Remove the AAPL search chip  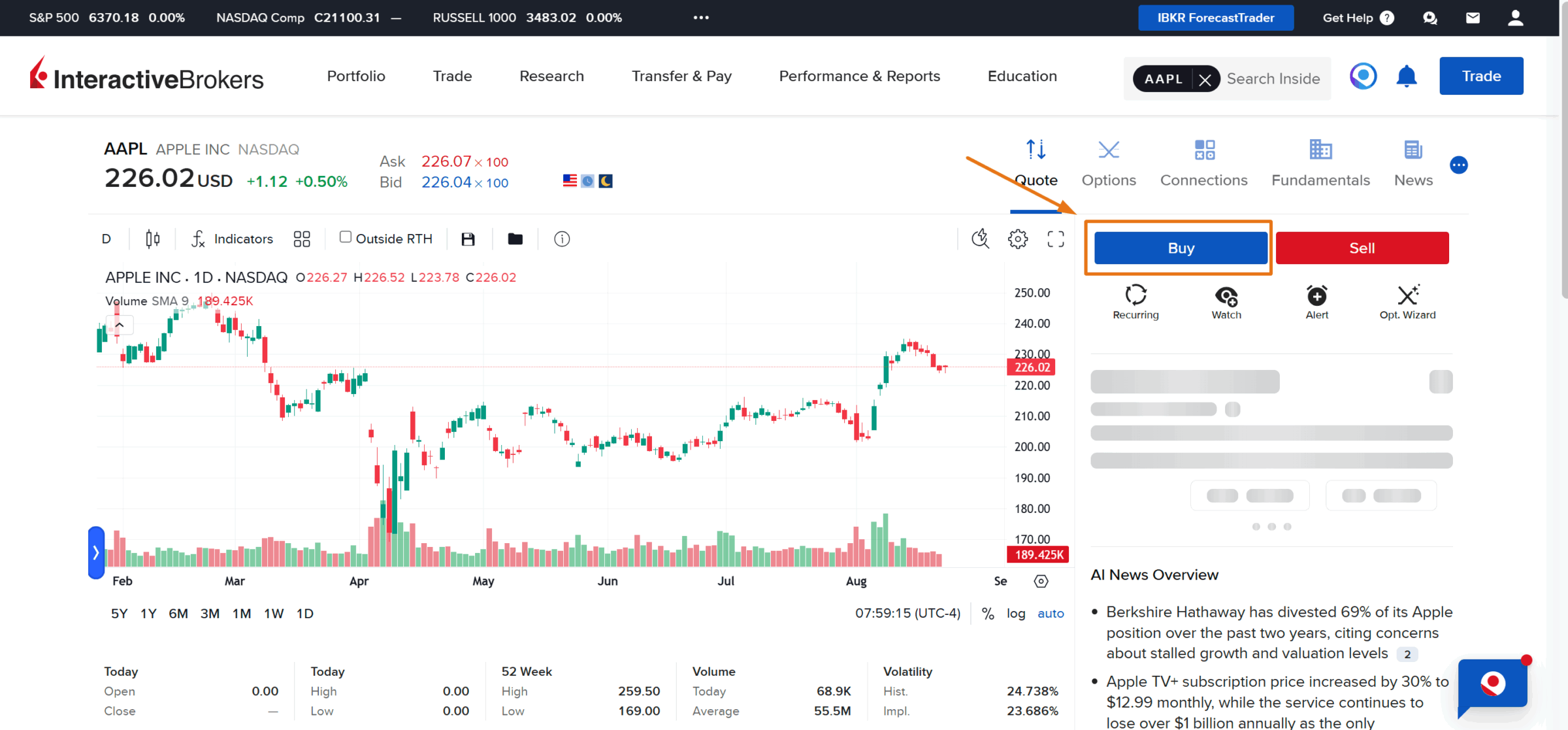click(1205, 79)
